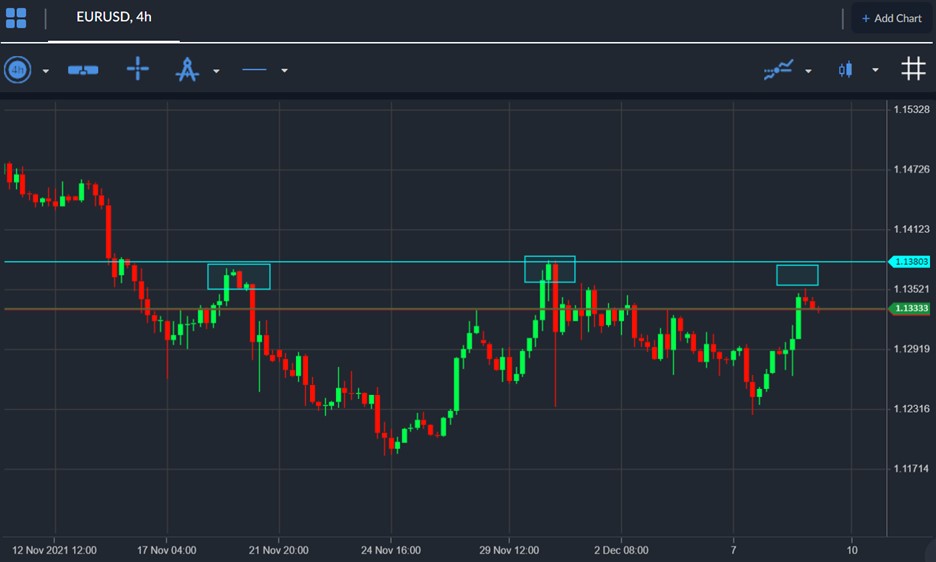Click the 24 Nov 16:00 time label
This screenshot has width=936, height=562.
pyautogui.click(x=391, y=550)
